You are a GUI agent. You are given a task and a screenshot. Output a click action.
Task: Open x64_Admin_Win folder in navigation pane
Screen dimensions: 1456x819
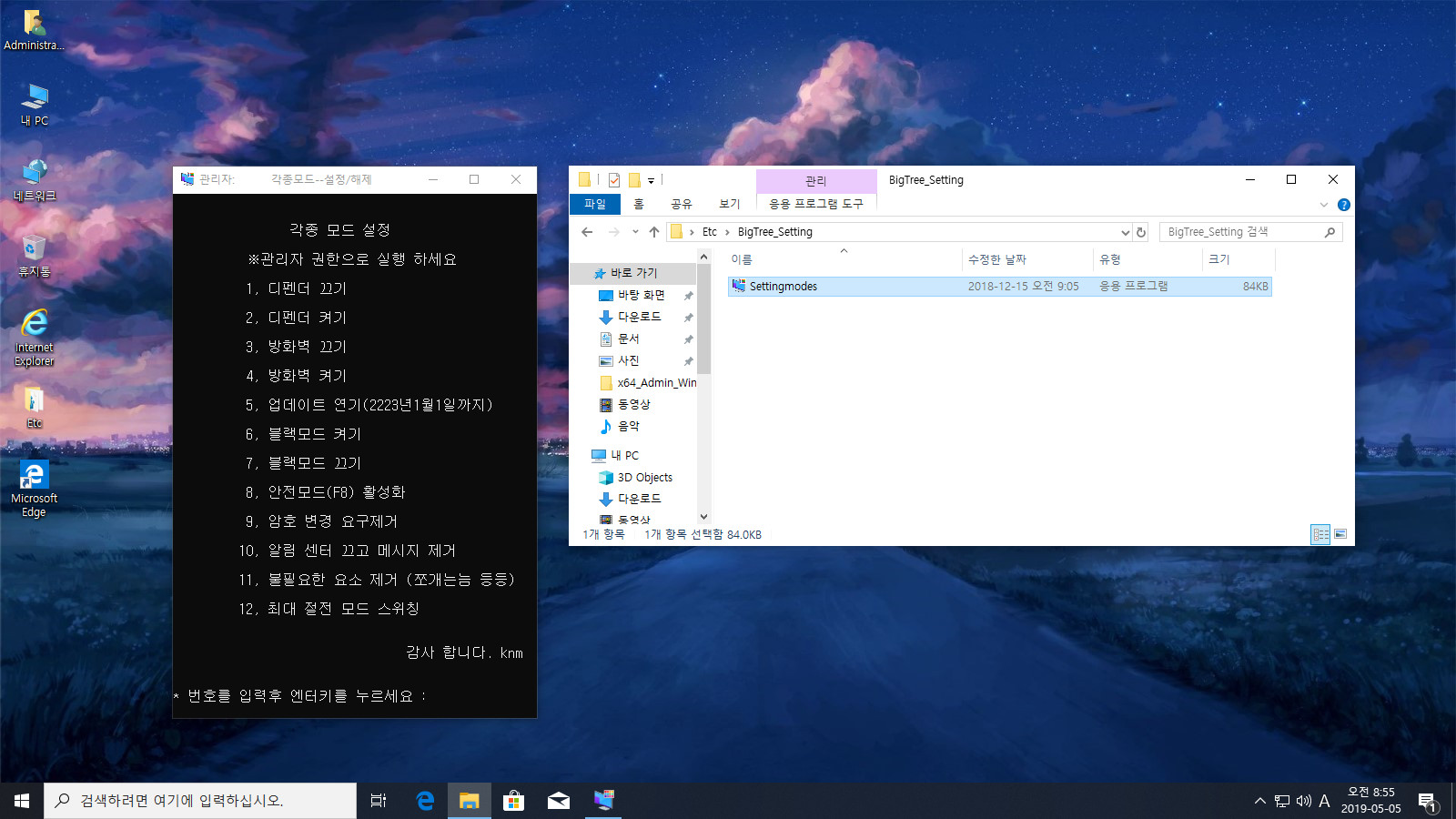657,382
